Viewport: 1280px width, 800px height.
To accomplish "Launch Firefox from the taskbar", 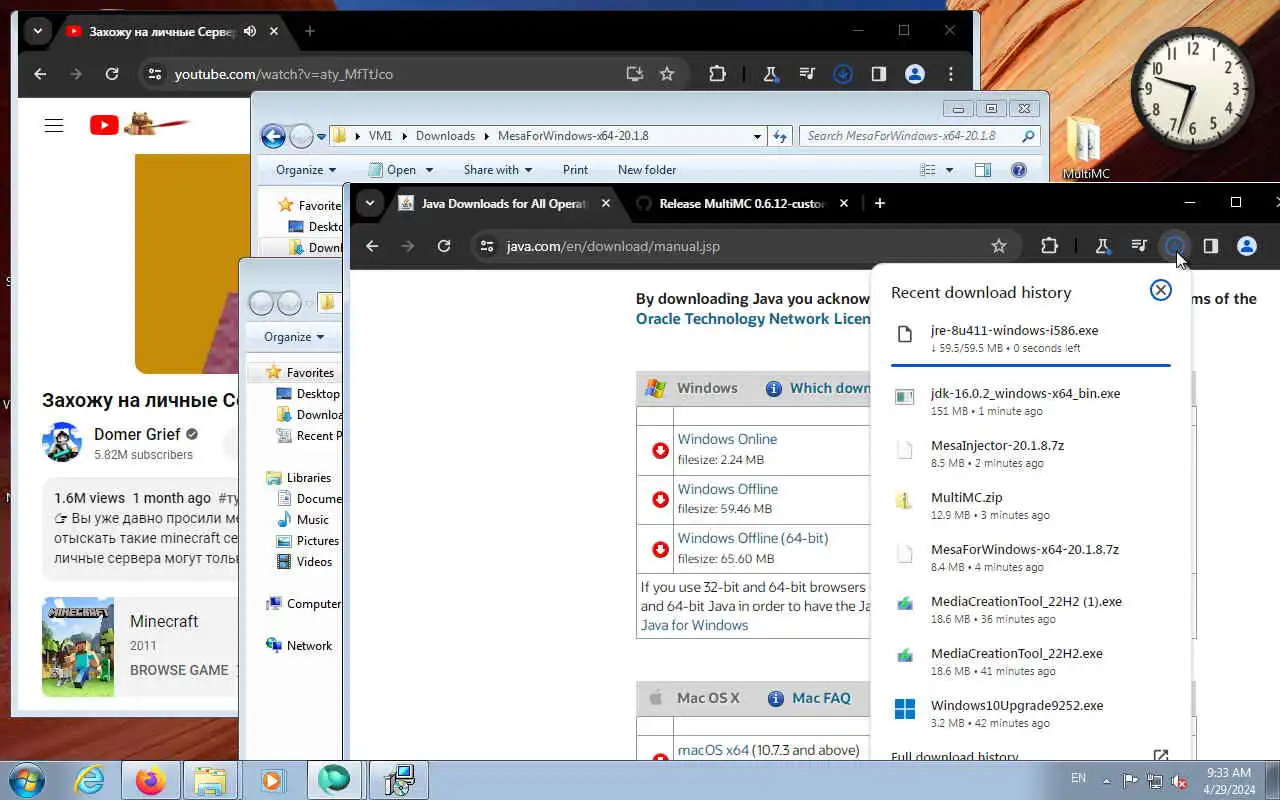I will point(151,780).
